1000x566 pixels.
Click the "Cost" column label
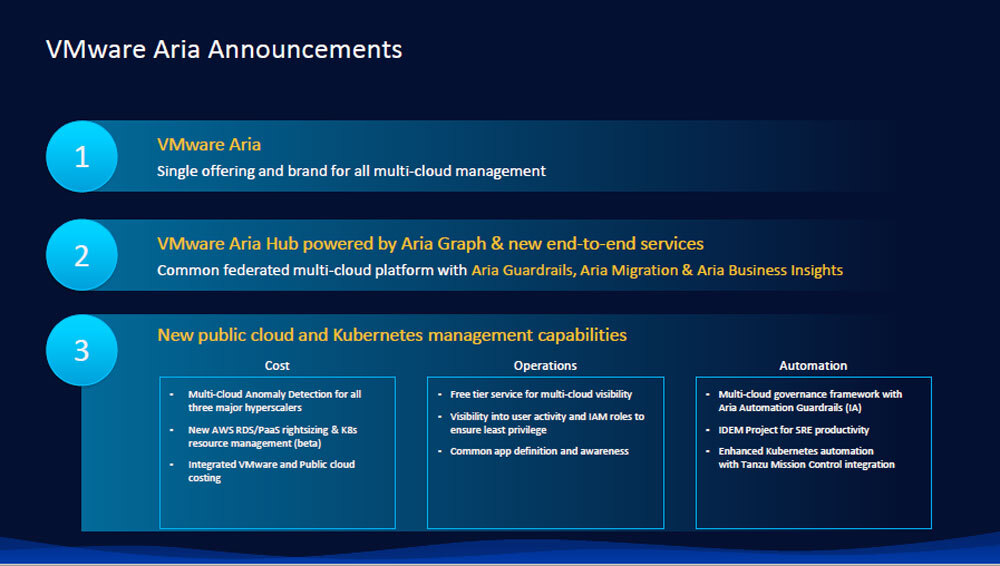pos(277,366)
